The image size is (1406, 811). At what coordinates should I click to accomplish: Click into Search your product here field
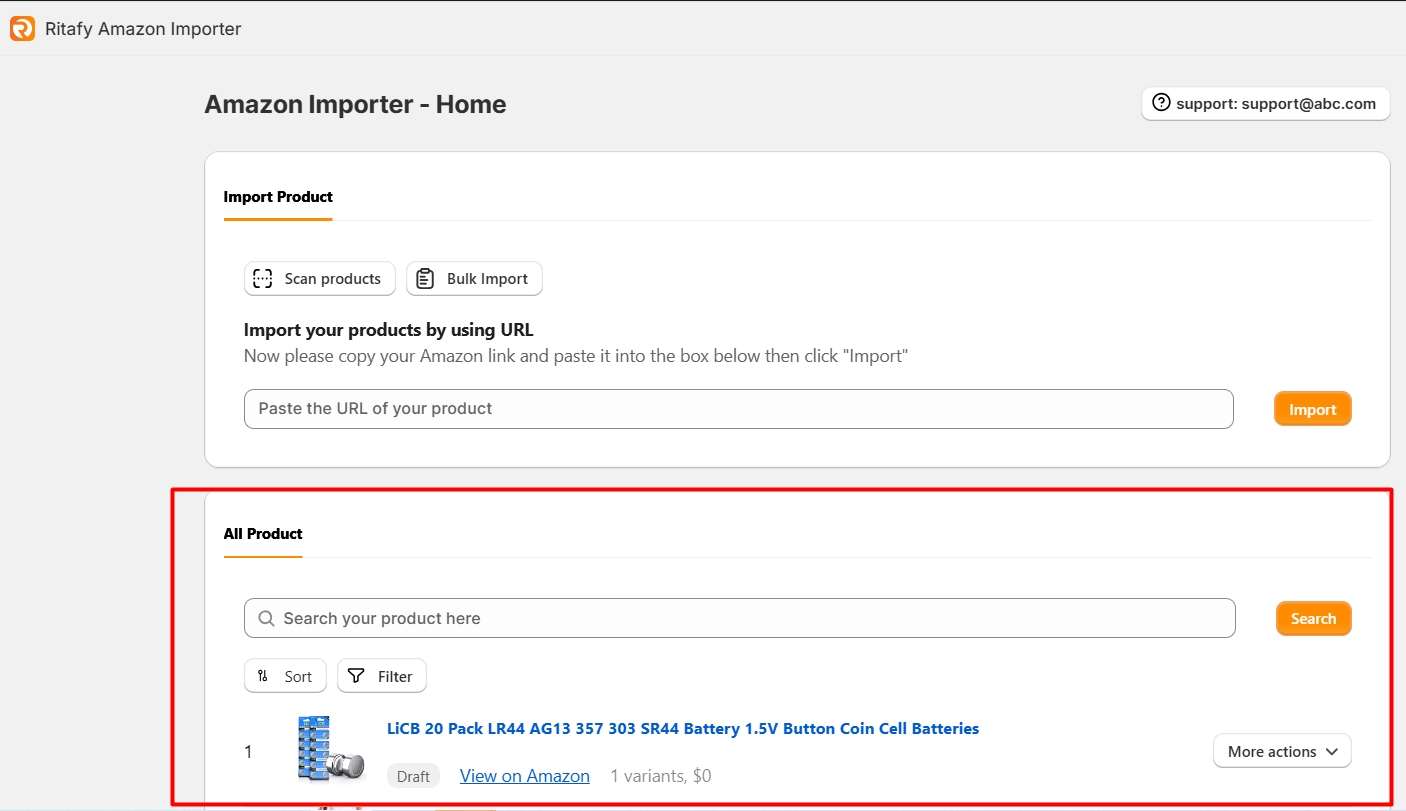click(750, 619)
